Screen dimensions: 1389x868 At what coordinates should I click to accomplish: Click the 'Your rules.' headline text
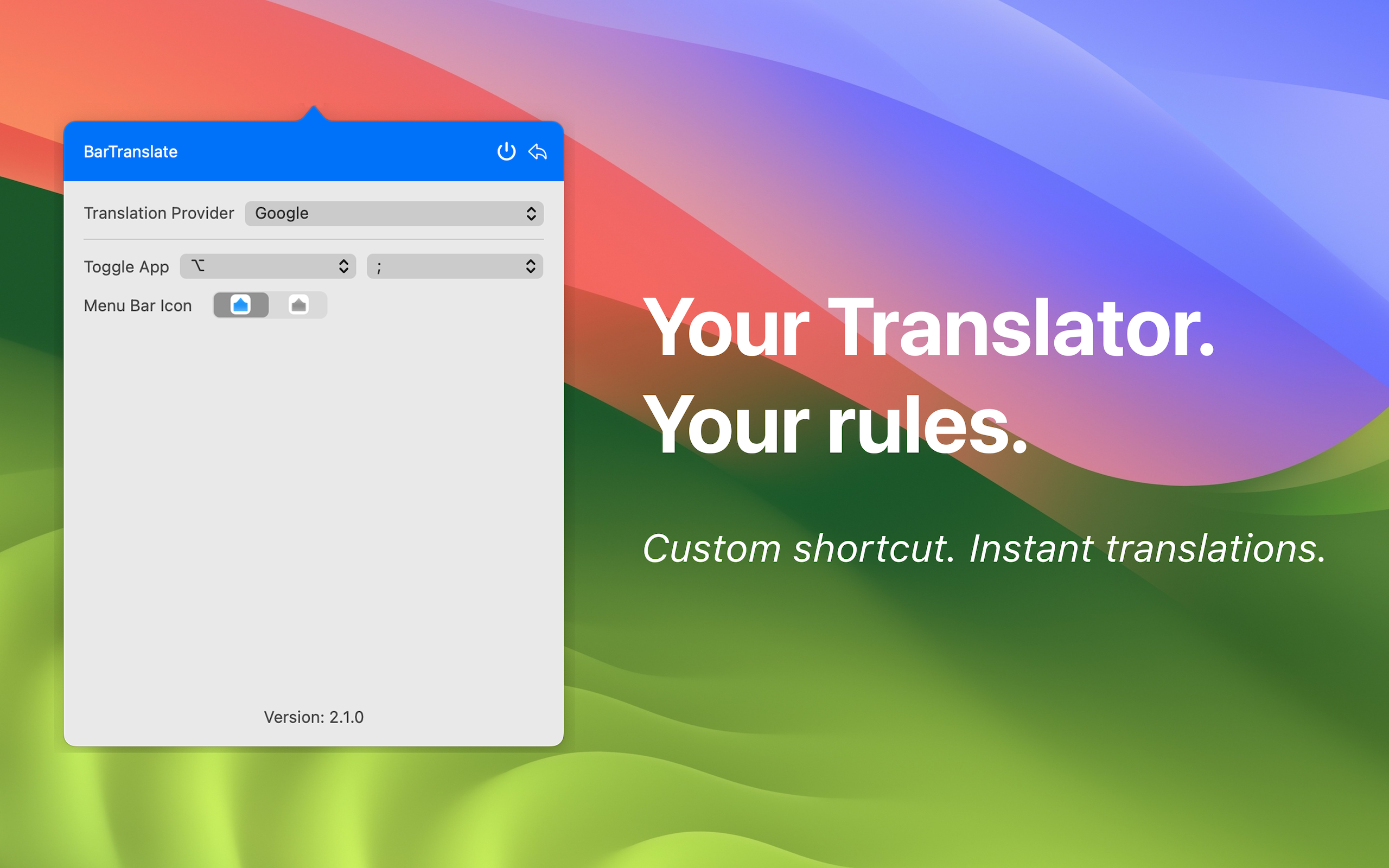point(835,426)
